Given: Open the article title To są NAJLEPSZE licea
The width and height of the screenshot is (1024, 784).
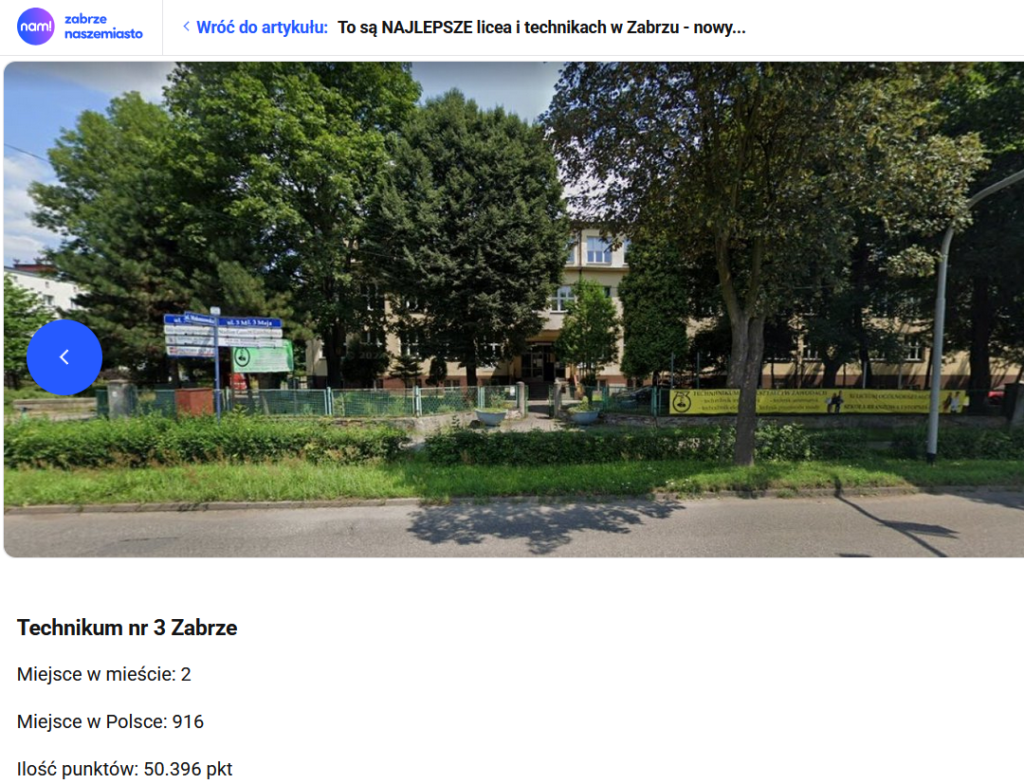Looking at the screenshot, I should click(541, 27).
